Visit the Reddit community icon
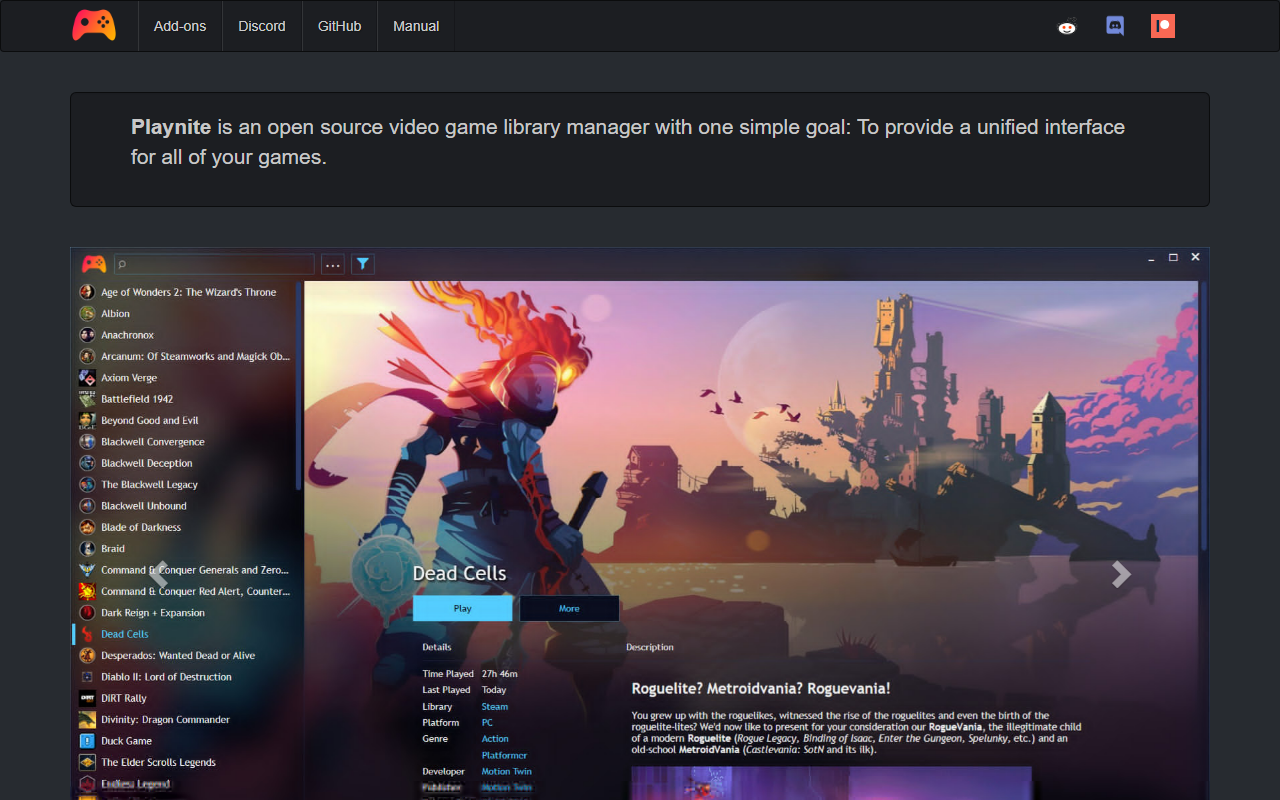This screenshot has width=1280, height=800. (x=1067, y=27)
